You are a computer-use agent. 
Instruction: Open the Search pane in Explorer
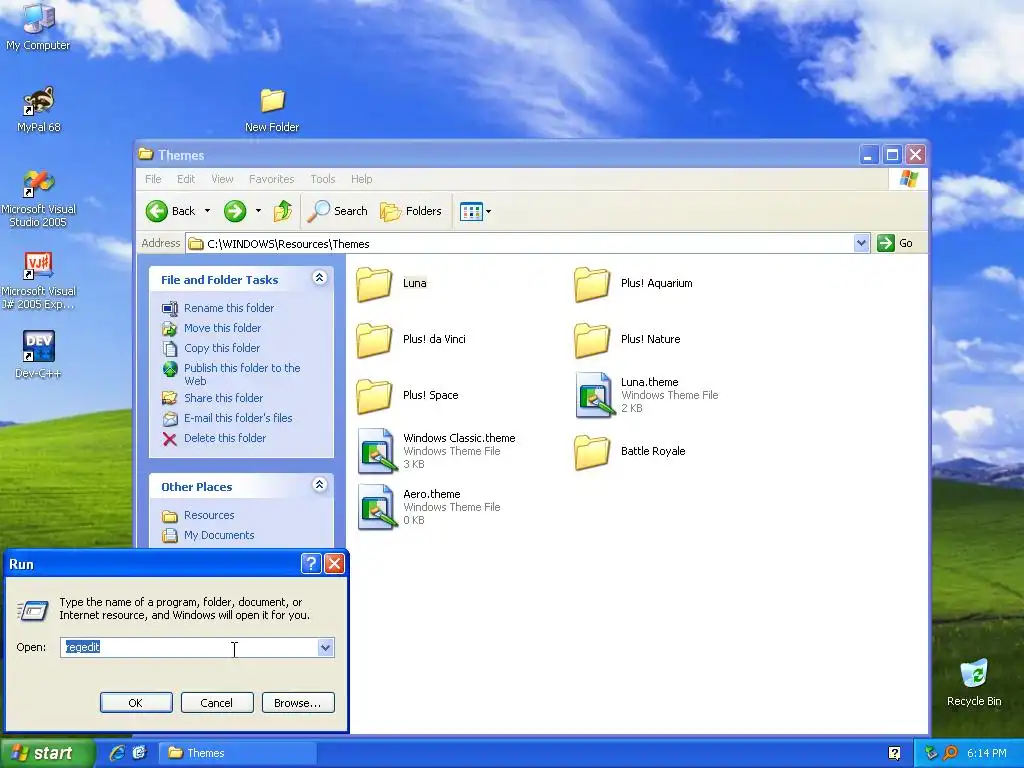click(337, 211)
